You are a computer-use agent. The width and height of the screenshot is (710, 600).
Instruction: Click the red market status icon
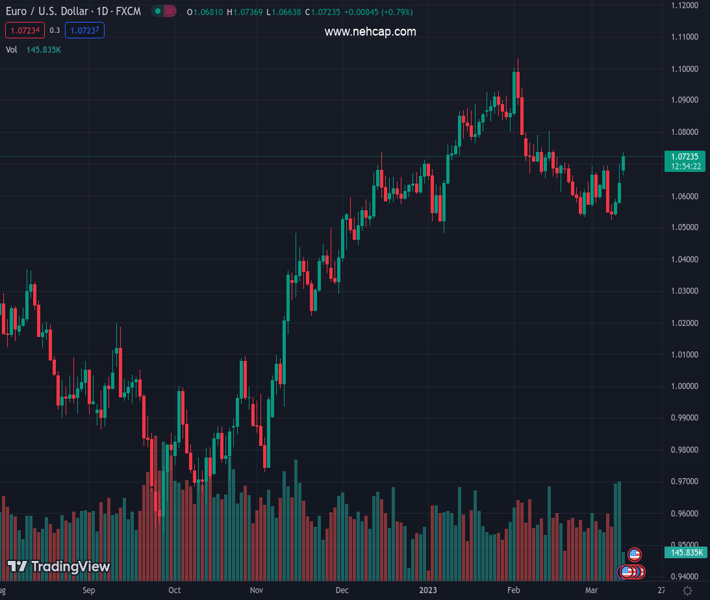click(x=170, y=11)
